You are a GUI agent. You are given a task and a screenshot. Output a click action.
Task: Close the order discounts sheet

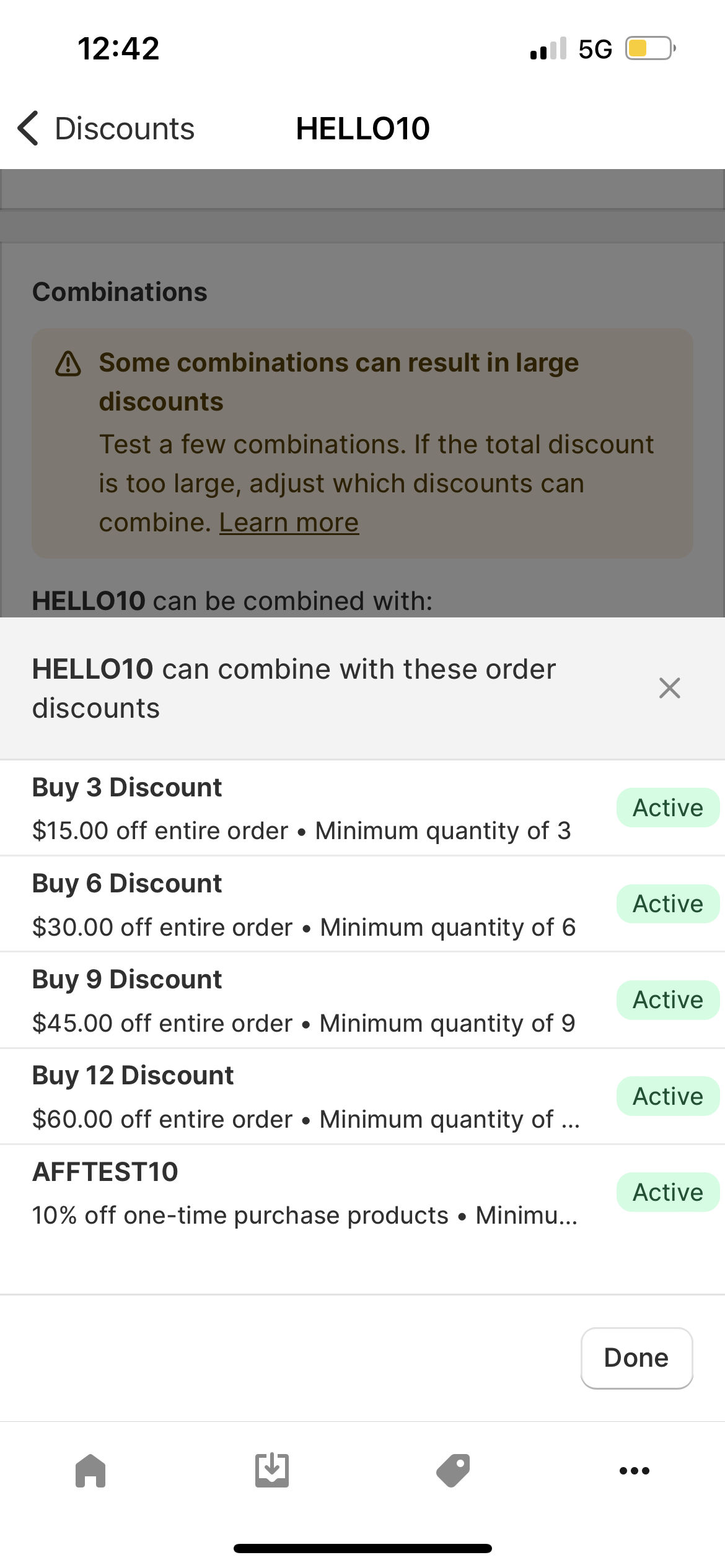click(669, 688)
